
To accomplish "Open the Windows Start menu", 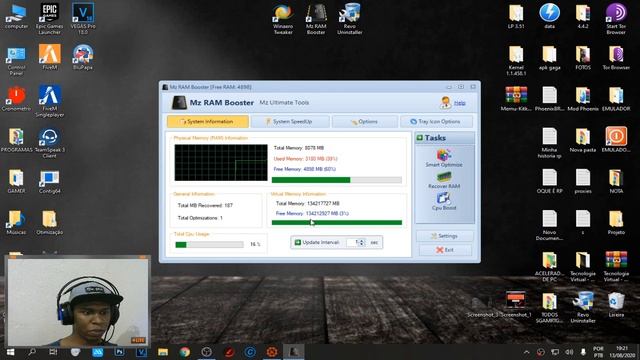I will click(x=10, y=352).
